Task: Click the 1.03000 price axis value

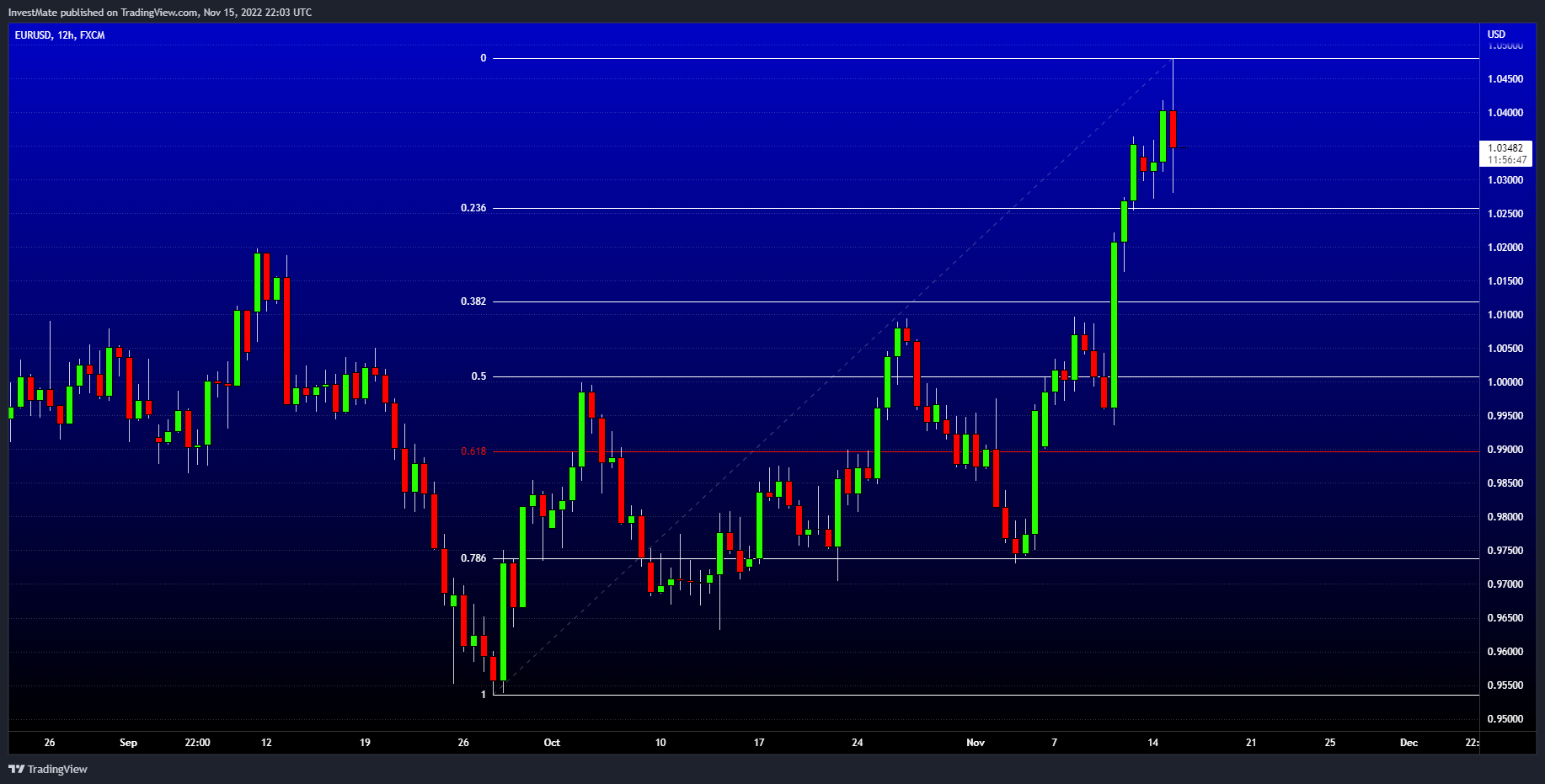Action: (x=1505, y=180)
